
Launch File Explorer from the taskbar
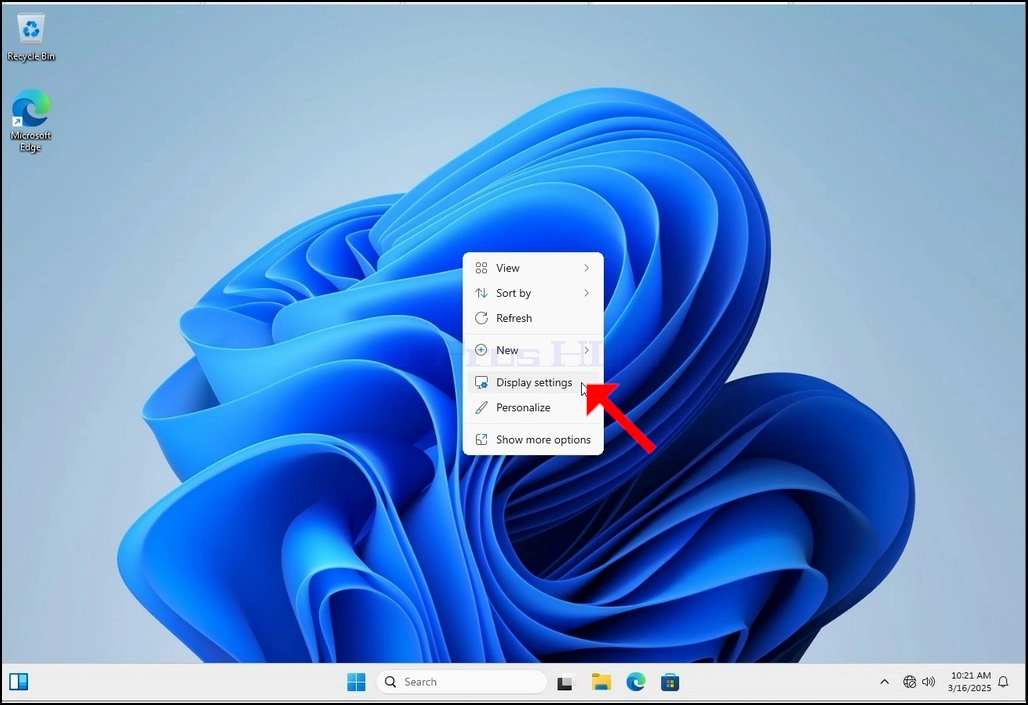pos(601,682)
